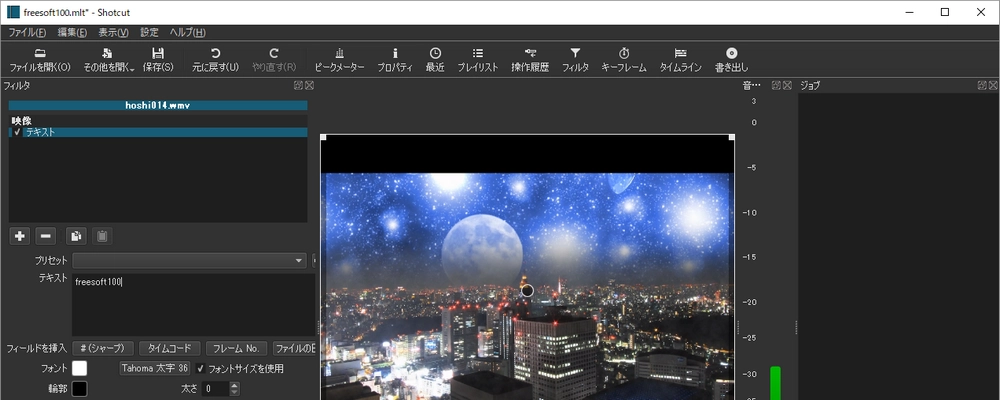The width and height of the screenshot is (1000, 400).
Task: Uncheck the テキスト filter checkbox
Action: [17, 132]
